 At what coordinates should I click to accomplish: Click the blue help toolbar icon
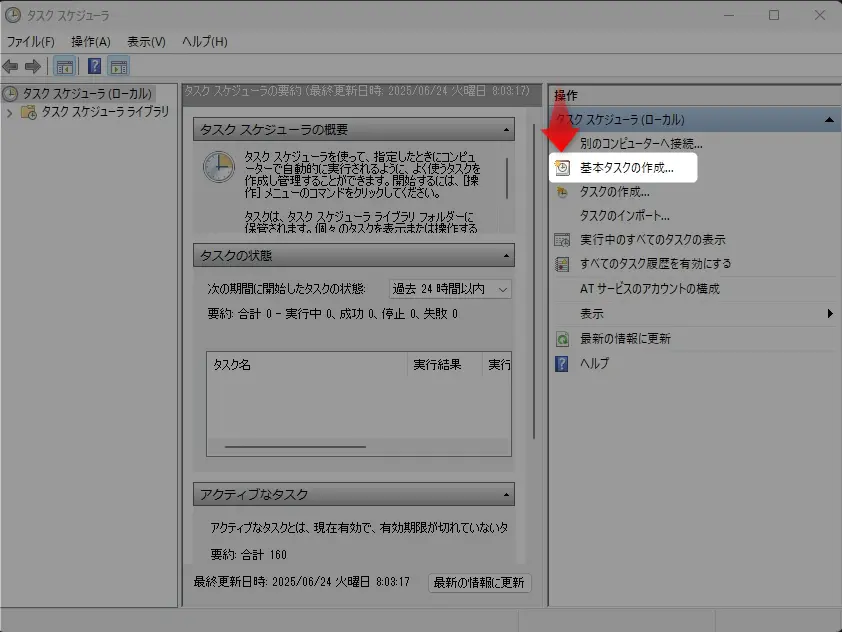(x=94, y=67)
